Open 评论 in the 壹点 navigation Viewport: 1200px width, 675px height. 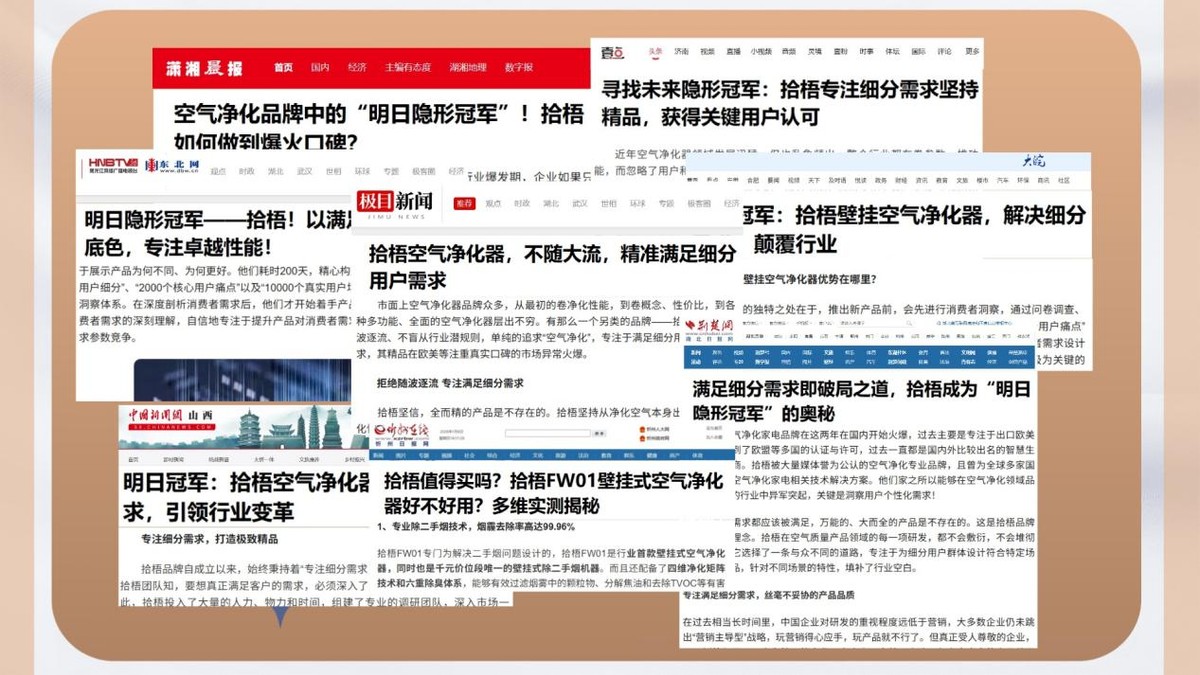pyautogui.click(x=945, y=52)
